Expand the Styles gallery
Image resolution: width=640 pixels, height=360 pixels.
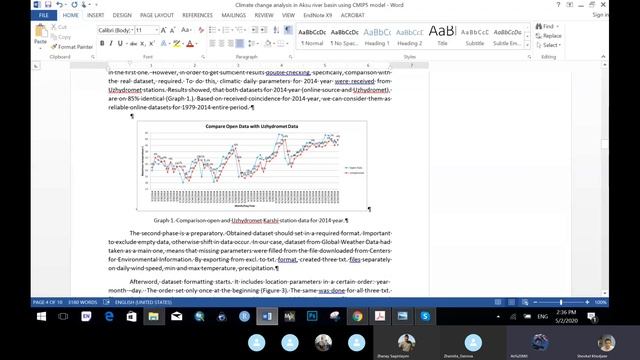527,45
